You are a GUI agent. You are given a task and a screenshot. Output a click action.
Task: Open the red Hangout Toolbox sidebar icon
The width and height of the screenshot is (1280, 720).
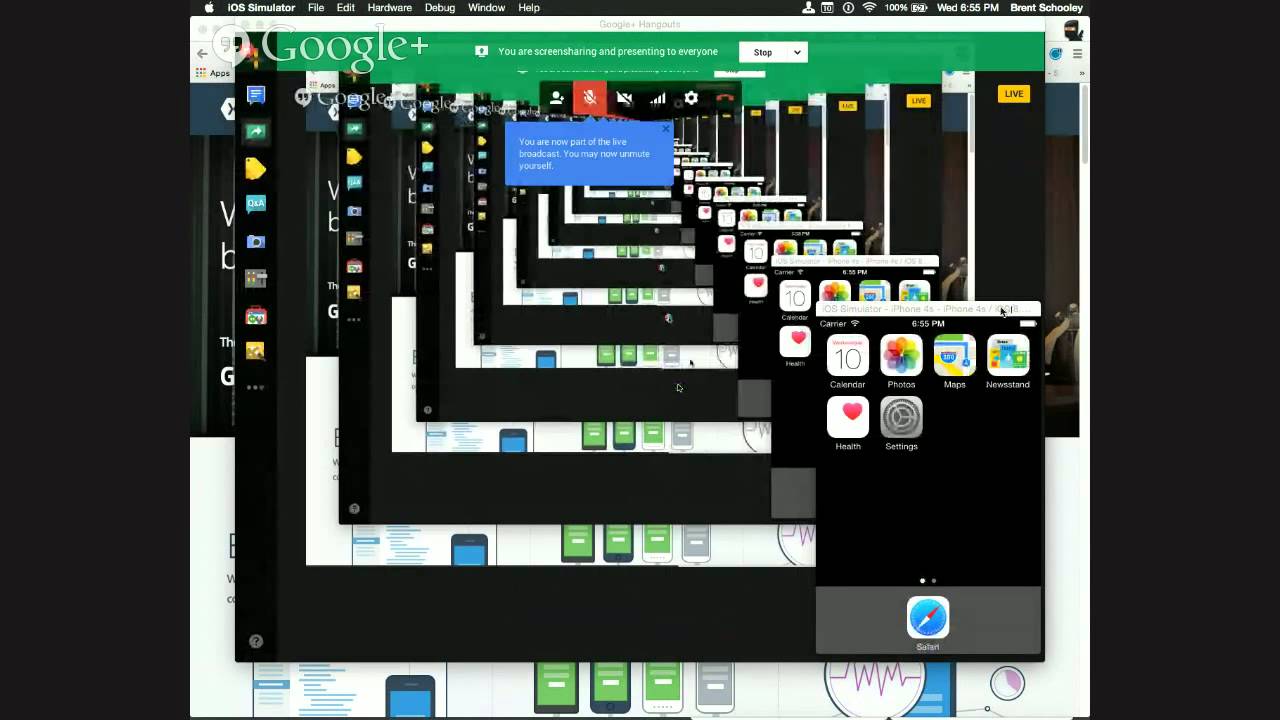coord(256,315)
